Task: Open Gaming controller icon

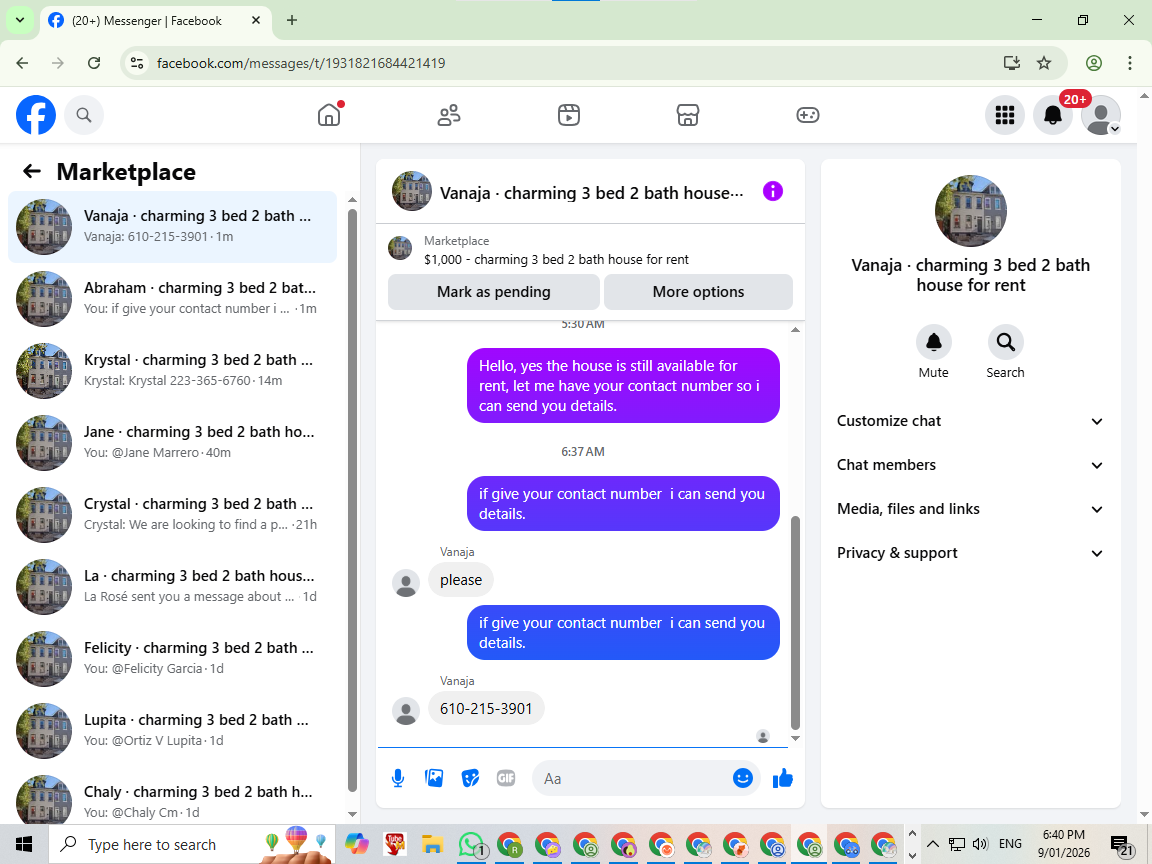Action: pyautogui.click(x=807, y=115)
